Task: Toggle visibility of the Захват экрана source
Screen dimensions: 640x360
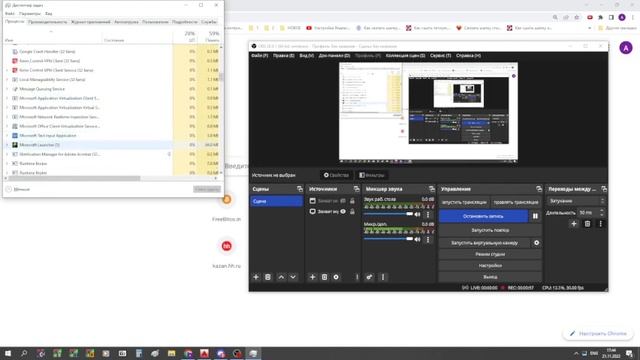Action: (x=343, y=211)
